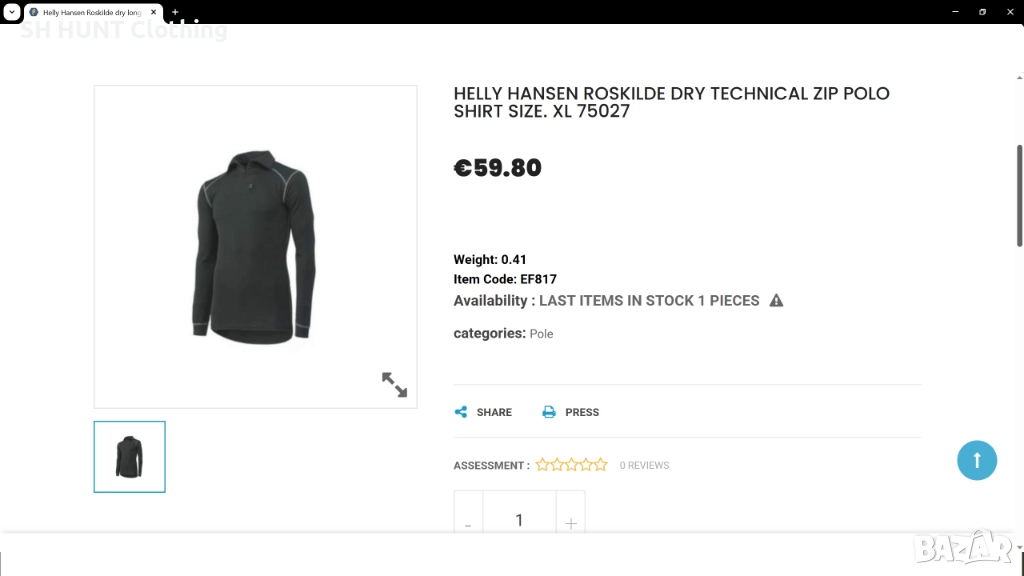Click the first rating star
This screenshot has width=1024, height=576.
543,465
